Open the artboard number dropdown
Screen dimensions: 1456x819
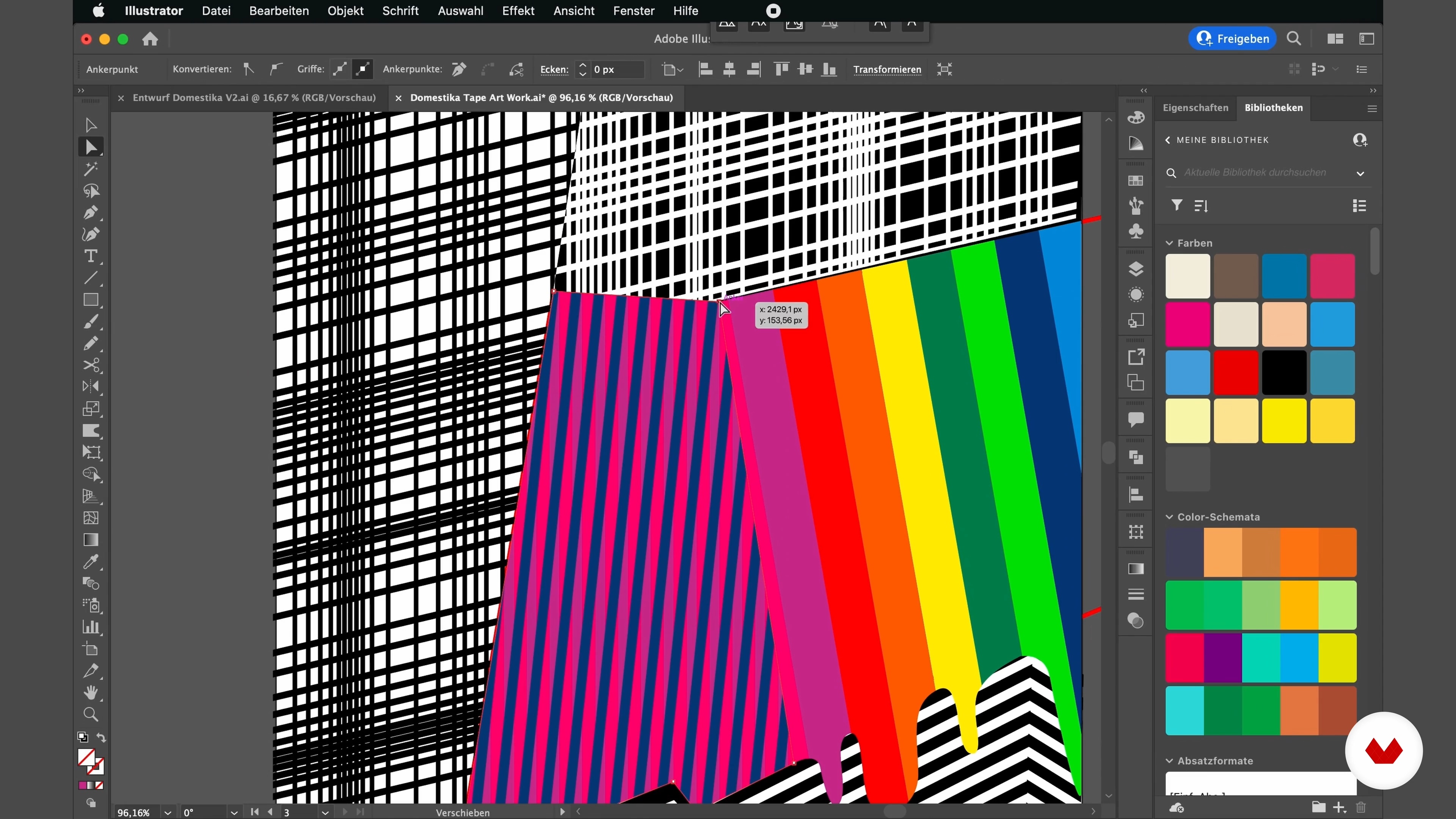325,813
